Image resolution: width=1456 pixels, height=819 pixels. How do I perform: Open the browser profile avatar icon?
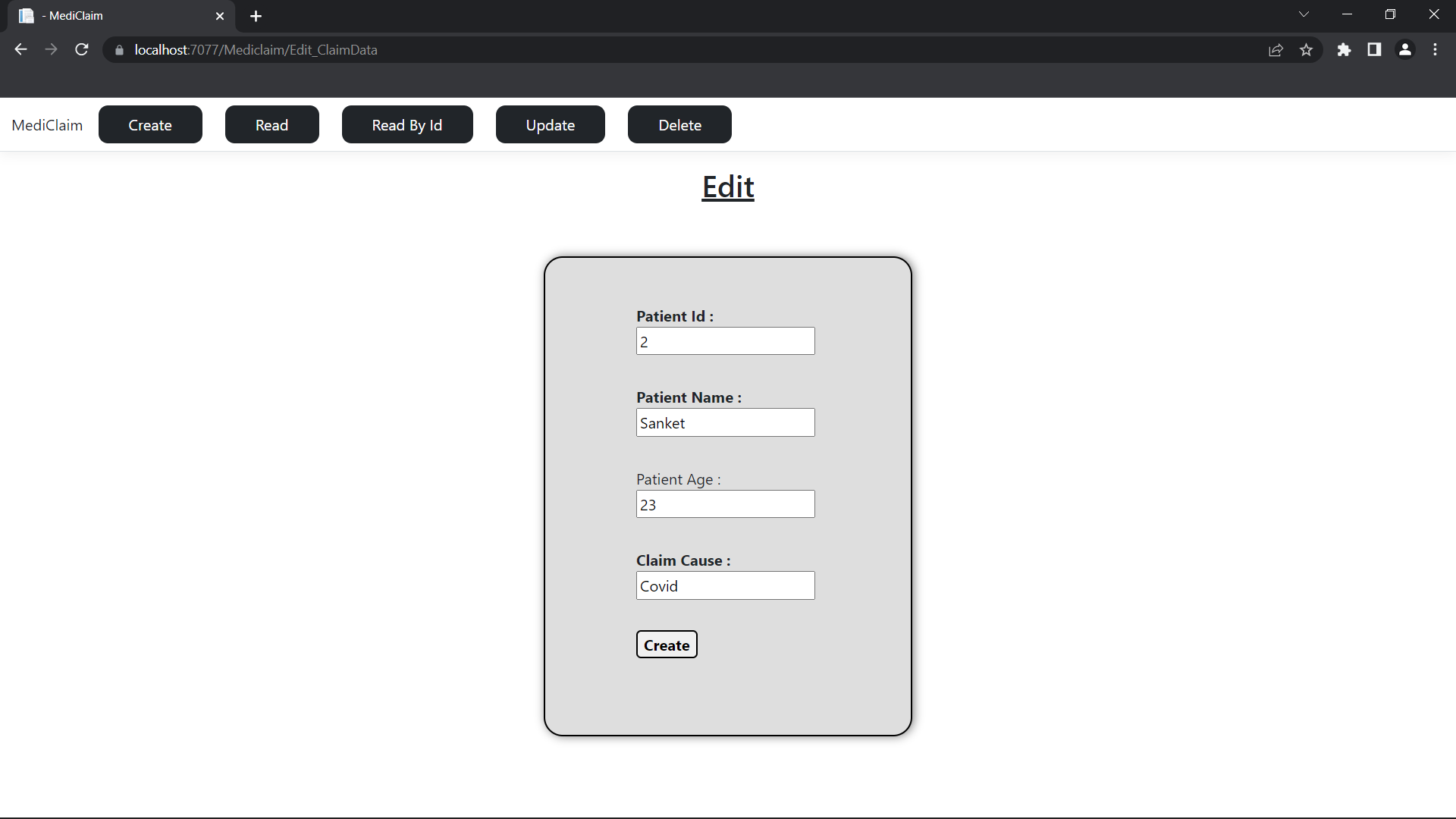[x=1405, y=49]
